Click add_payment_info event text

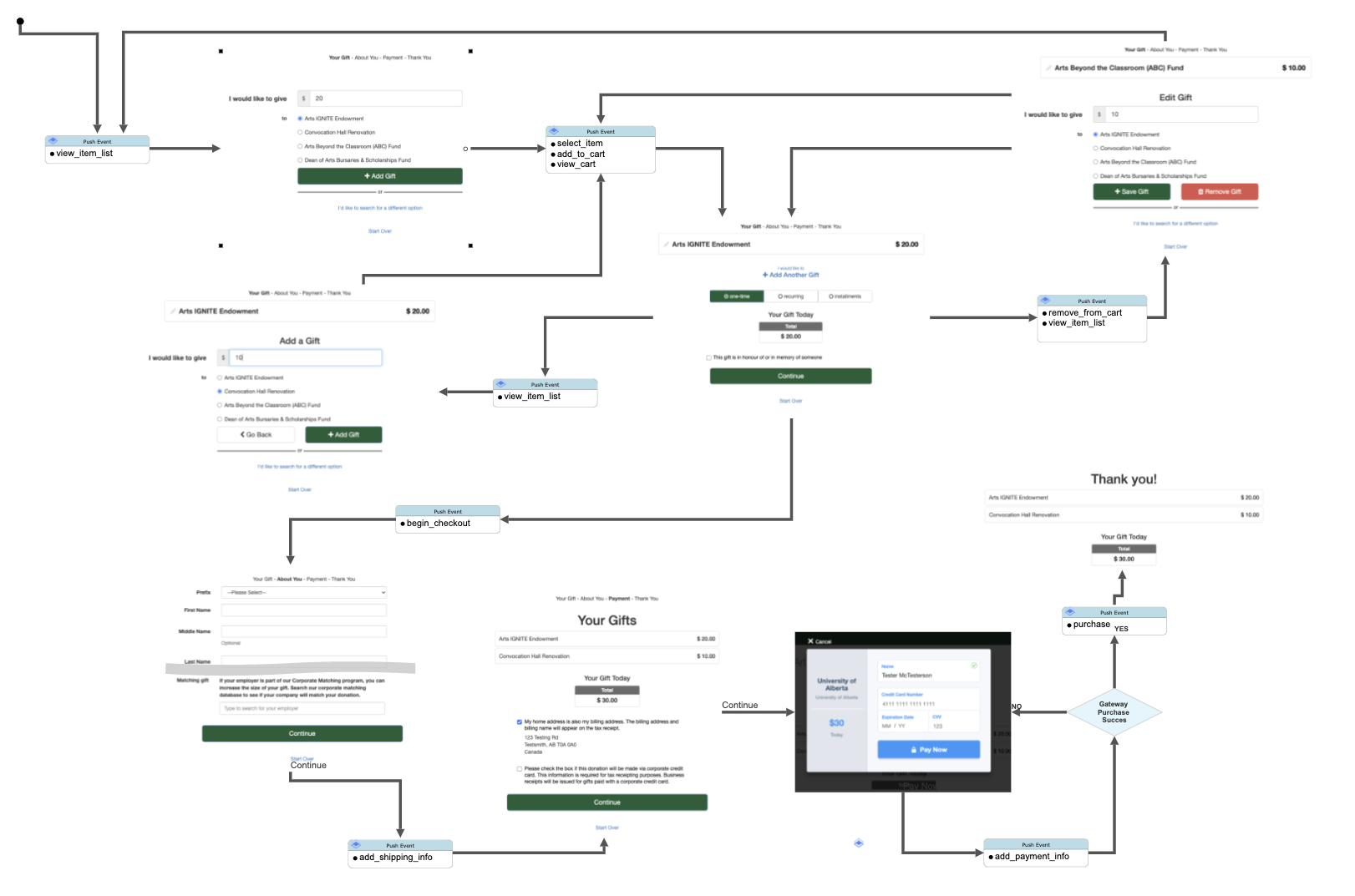tap(1032, 857)
